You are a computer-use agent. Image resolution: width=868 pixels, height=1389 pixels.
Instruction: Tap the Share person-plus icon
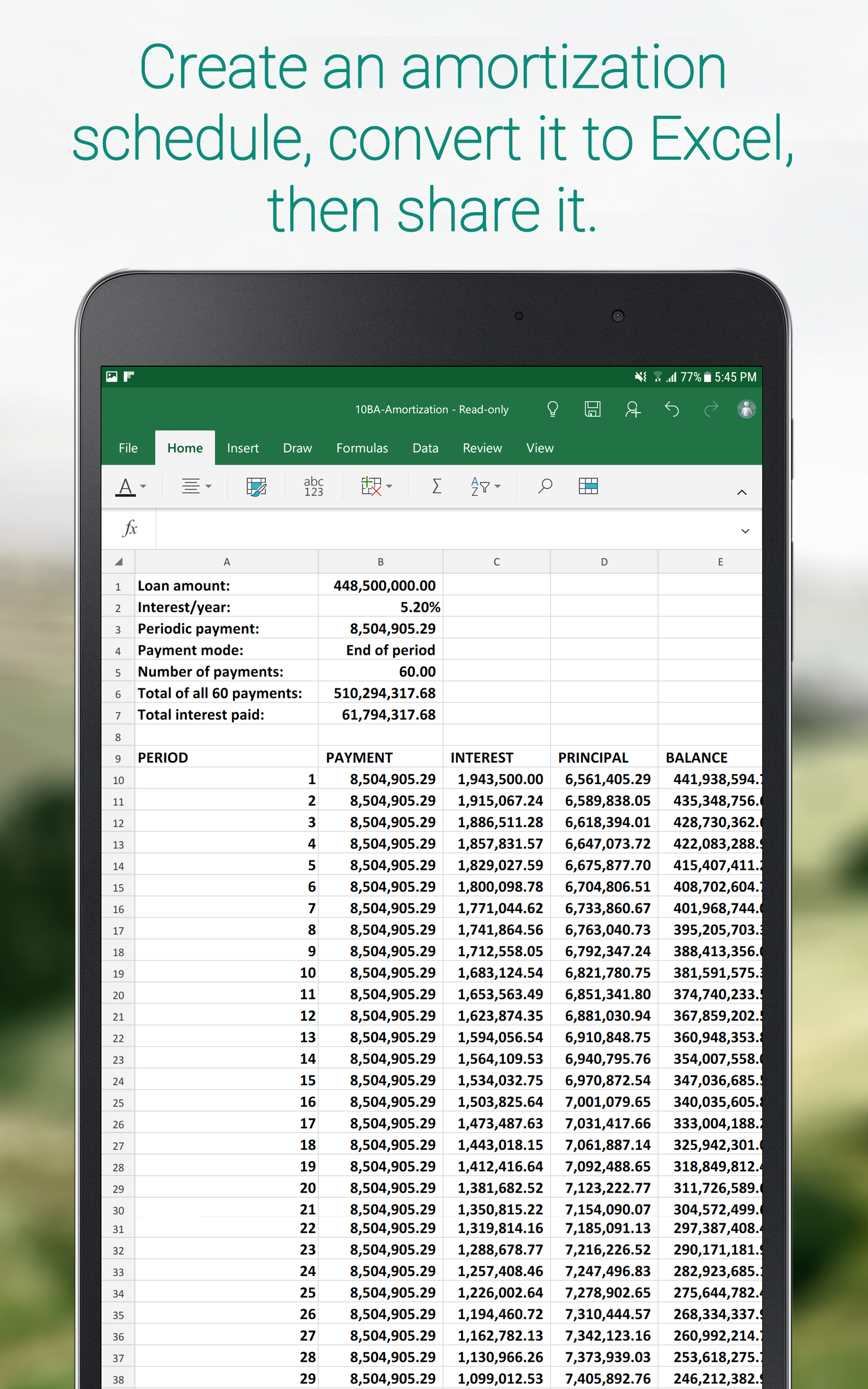point(633,409)
